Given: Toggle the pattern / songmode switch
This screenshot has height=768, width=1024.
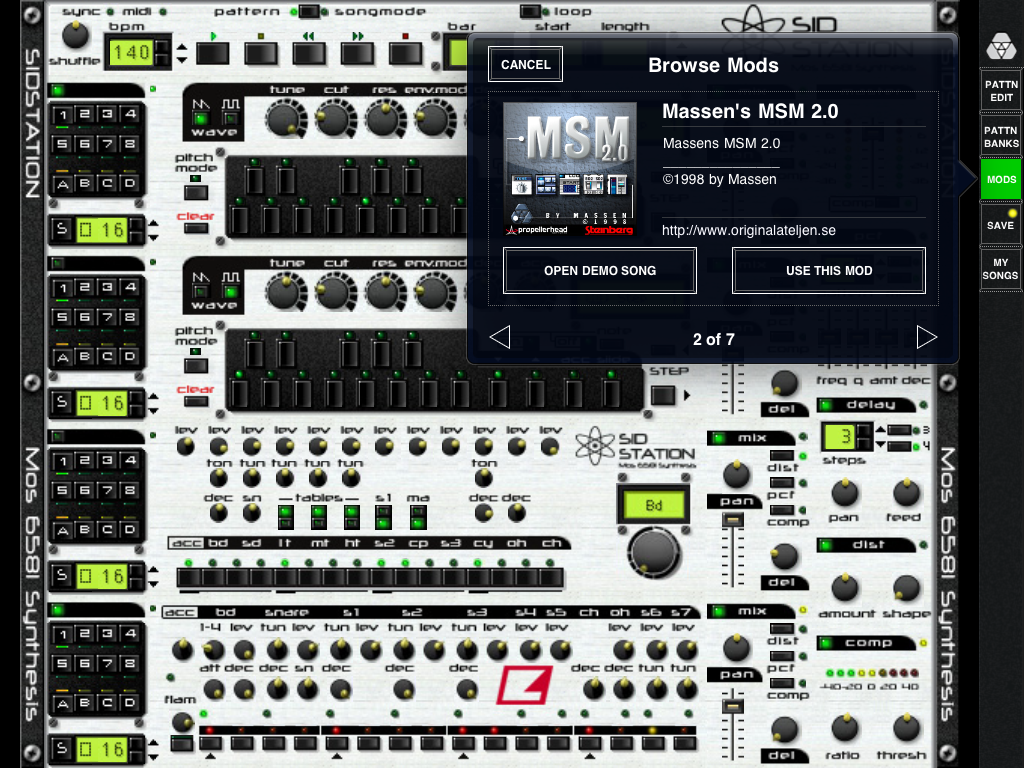Looking at the screenshot, I should 308,11.
